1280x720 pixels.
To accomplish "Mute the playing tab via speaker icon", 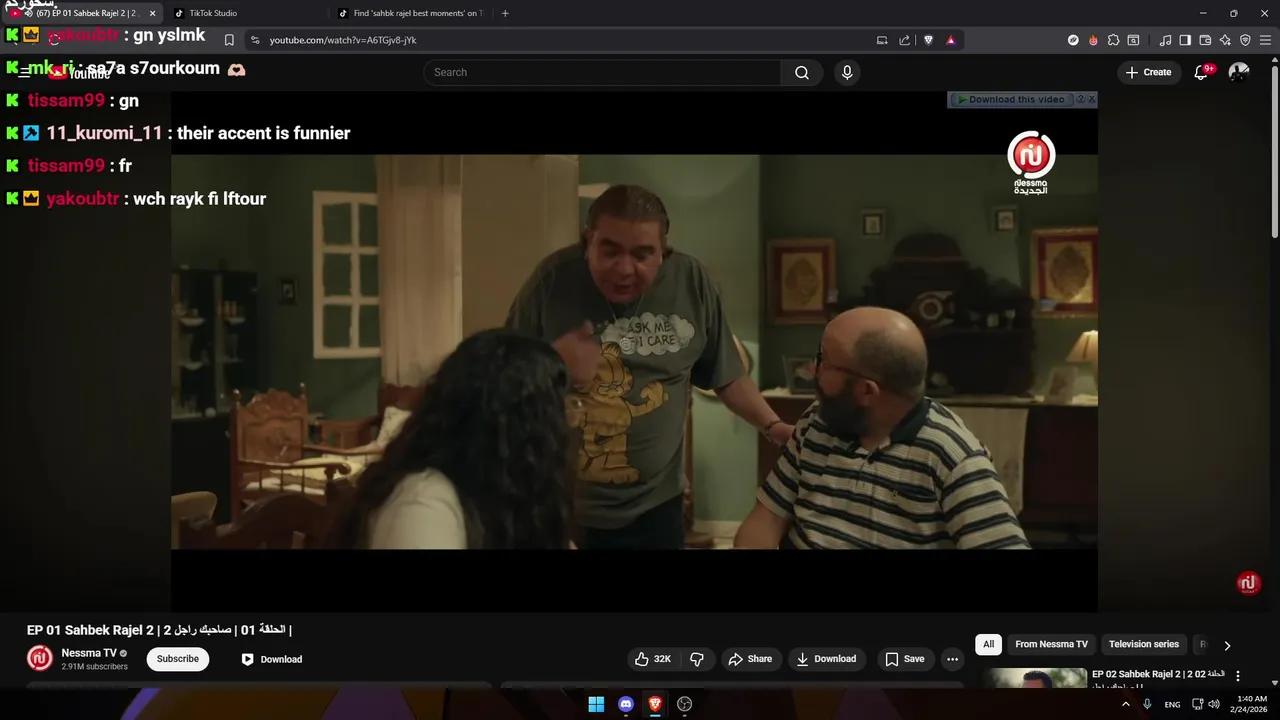I will pos(28,13).
